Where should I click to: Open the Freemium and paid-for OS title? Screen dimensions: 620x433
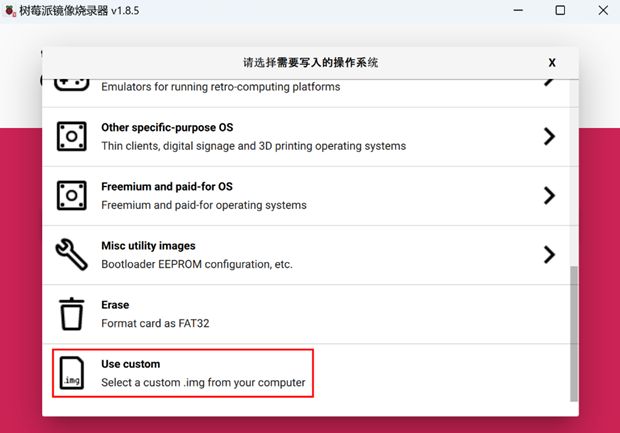coord(167,187)
